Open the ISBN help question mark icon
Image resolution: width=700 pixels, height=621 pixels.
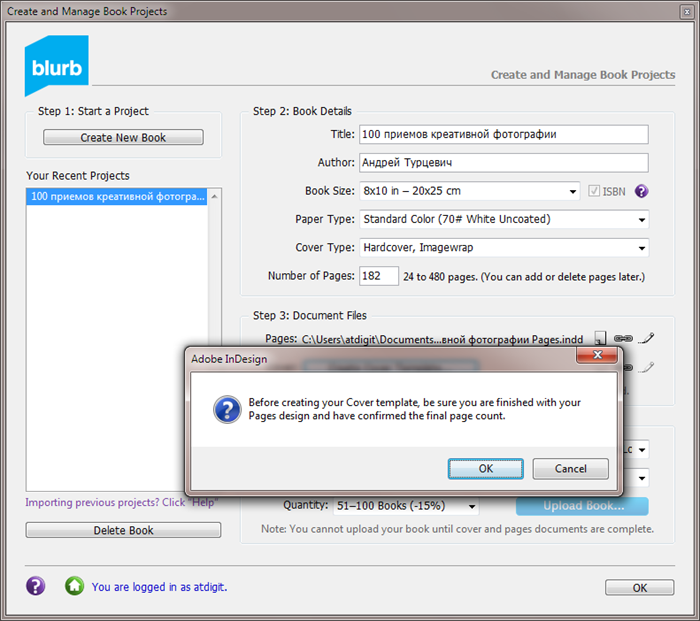642,191
